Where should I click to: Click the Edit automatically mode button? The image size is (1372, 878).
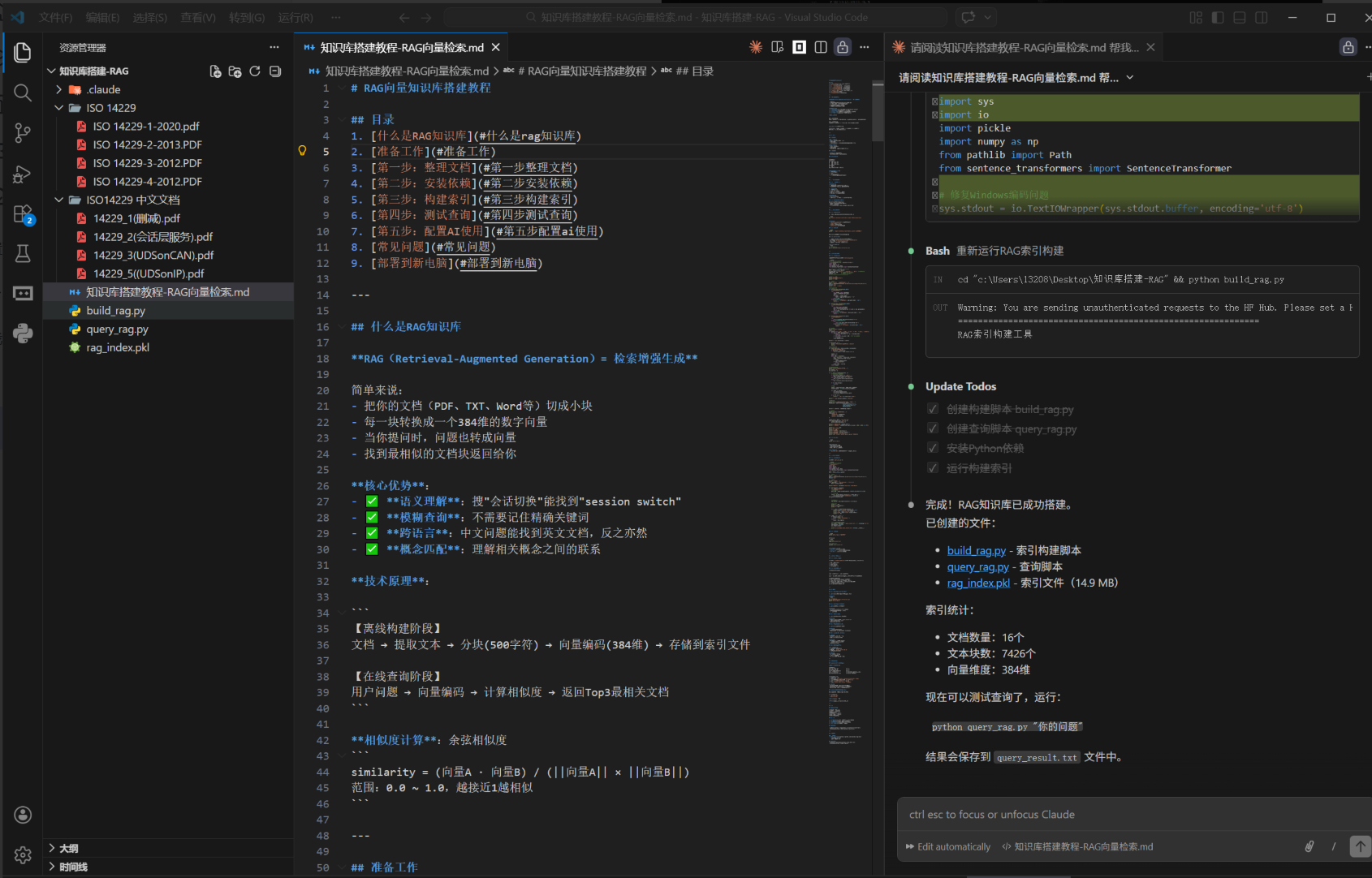click(x=948, y=846)
